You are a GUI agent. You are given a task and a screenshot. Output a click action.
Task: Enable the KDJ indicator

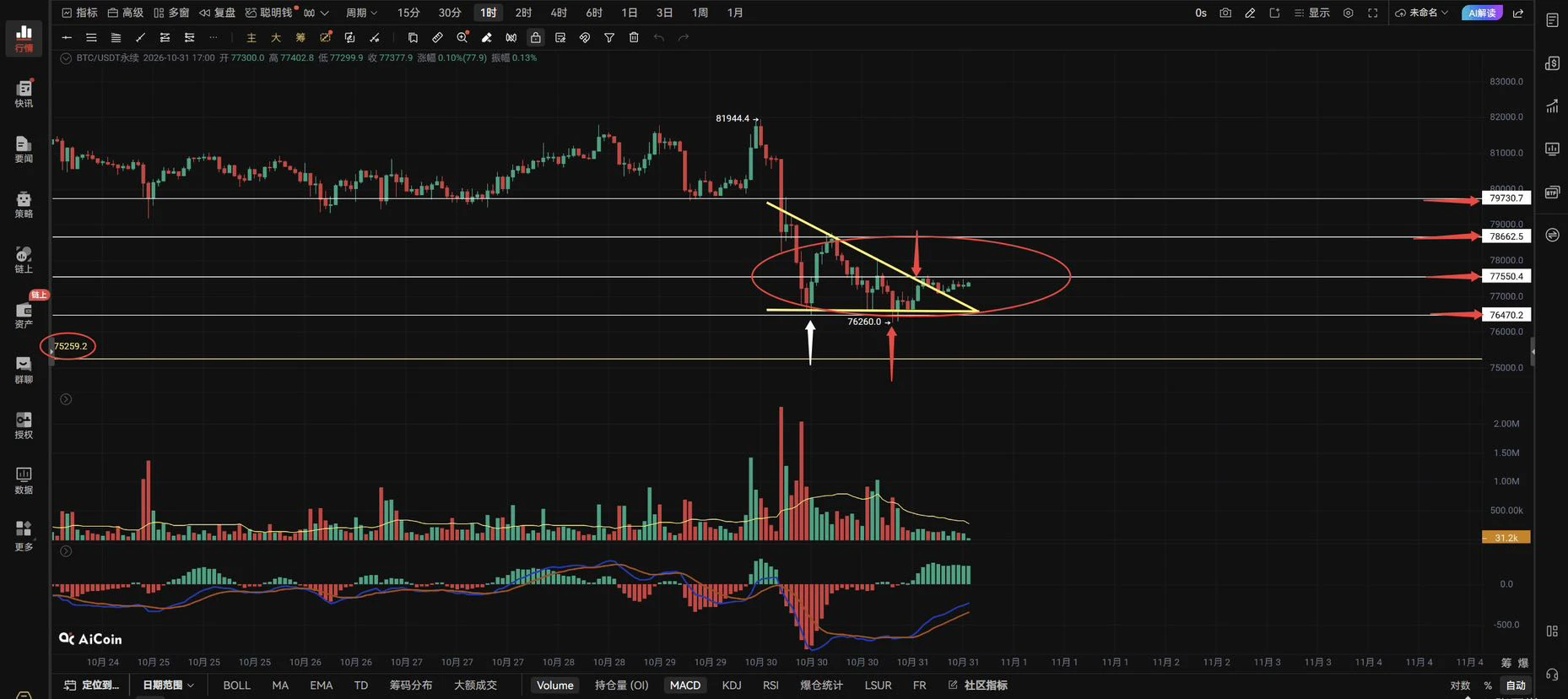point(732,685)
